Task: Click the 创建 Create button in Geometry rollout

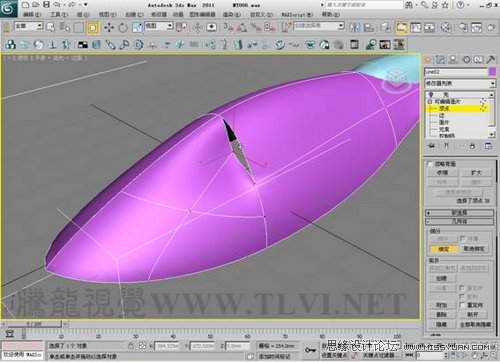Action: tap(441, 278)
